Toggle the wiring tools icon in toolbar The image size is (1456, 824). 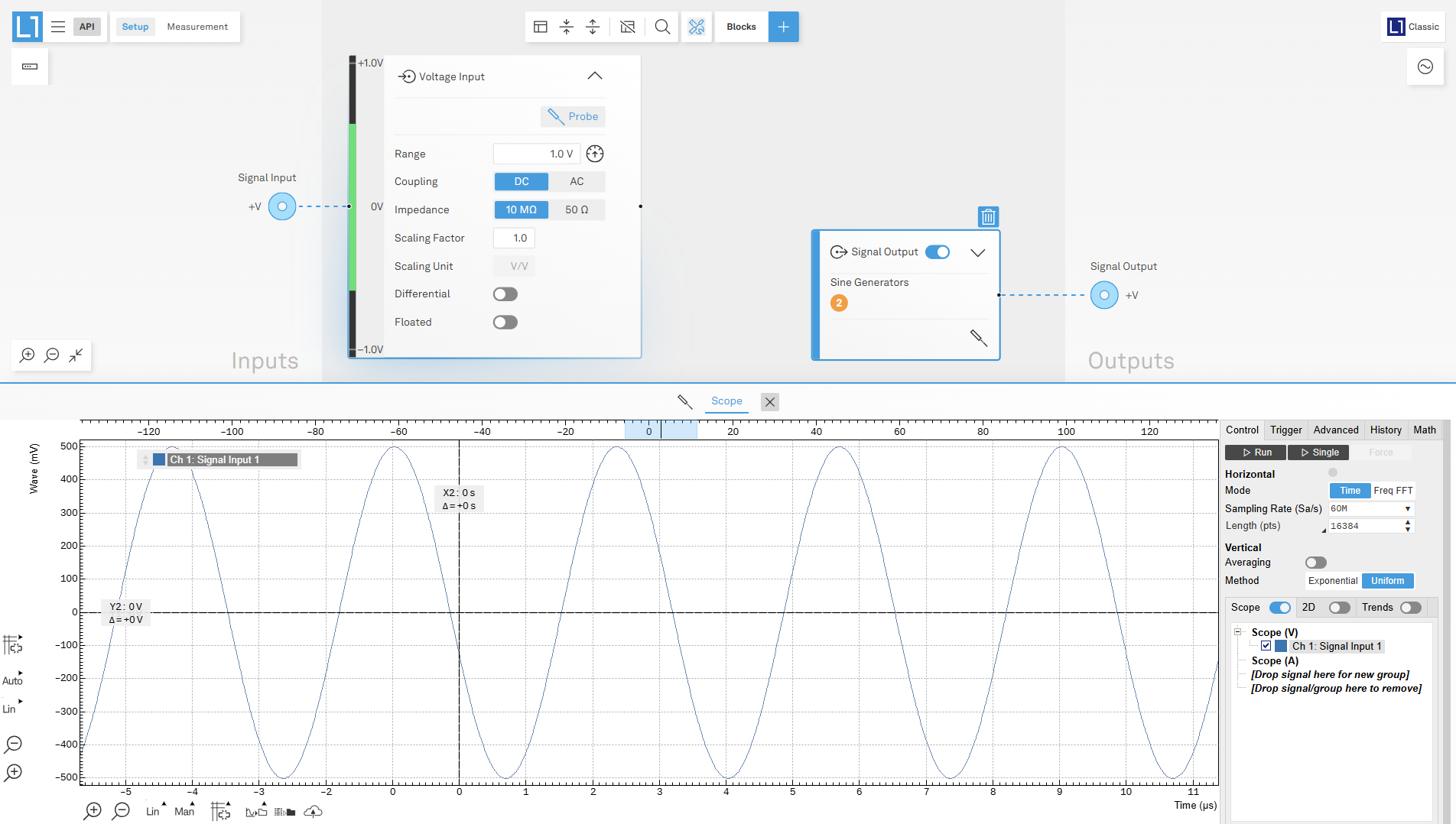pos(697,27)
